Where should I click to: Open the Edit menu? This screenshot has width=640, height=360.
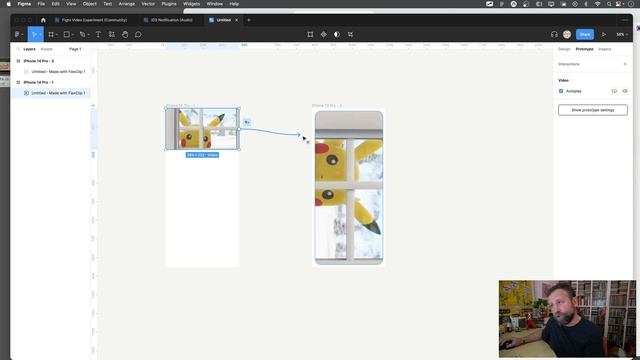[56, 4]
